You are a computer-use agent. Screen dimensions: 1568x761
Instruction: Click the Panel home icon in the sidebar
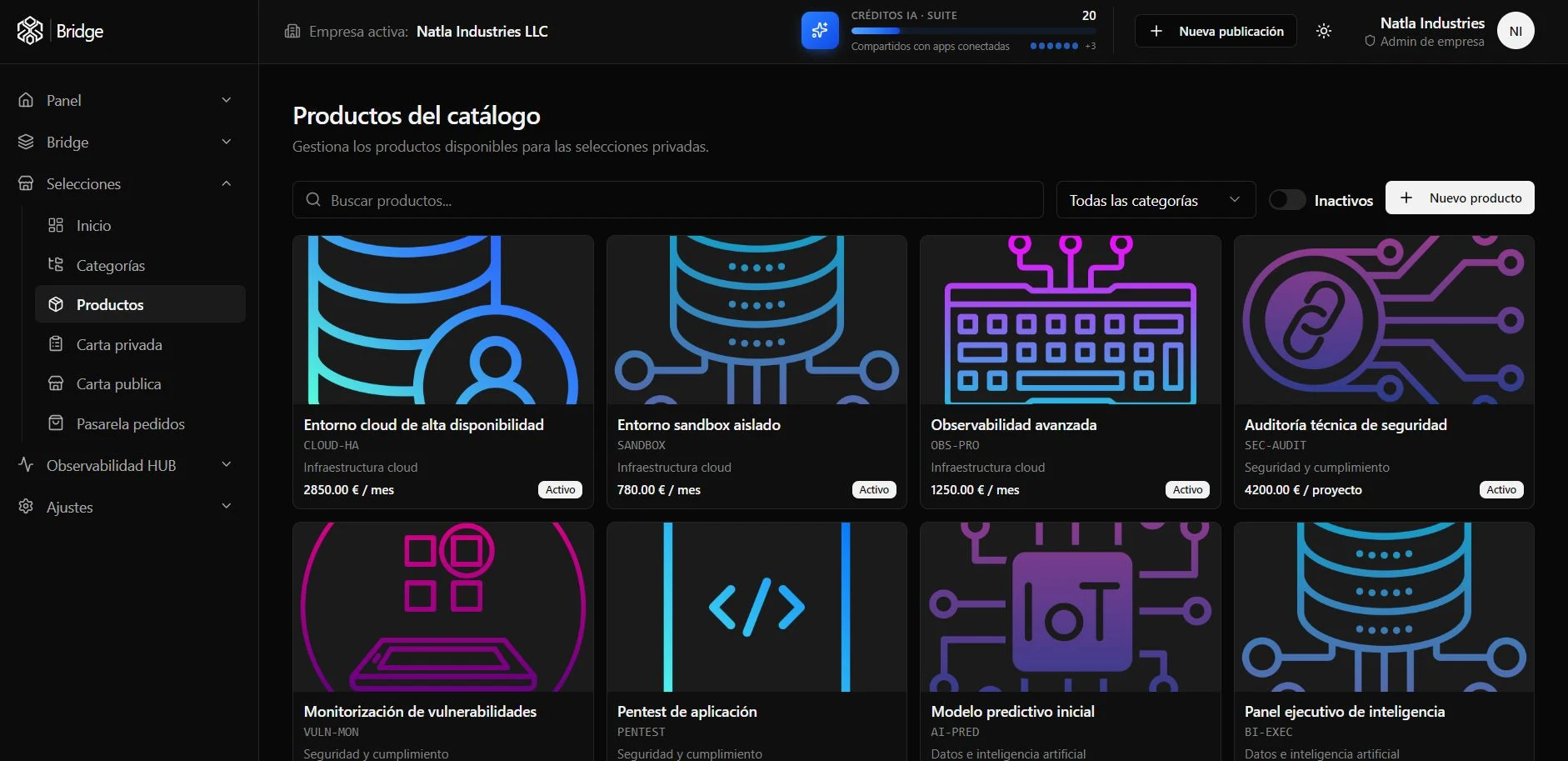pyautogui.click(x=26, y=100)
